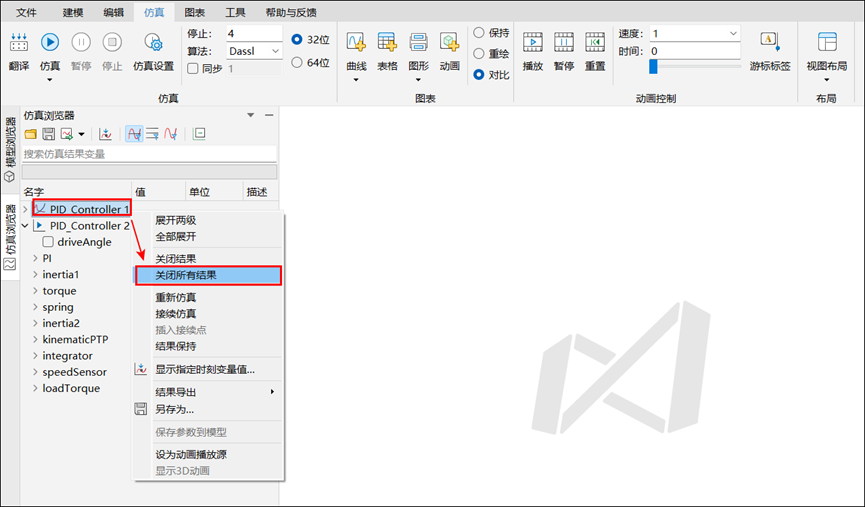Screen dimensions: 865x507
Task: Expand the kinematicPTP tree node
Action: pos(35,339)
